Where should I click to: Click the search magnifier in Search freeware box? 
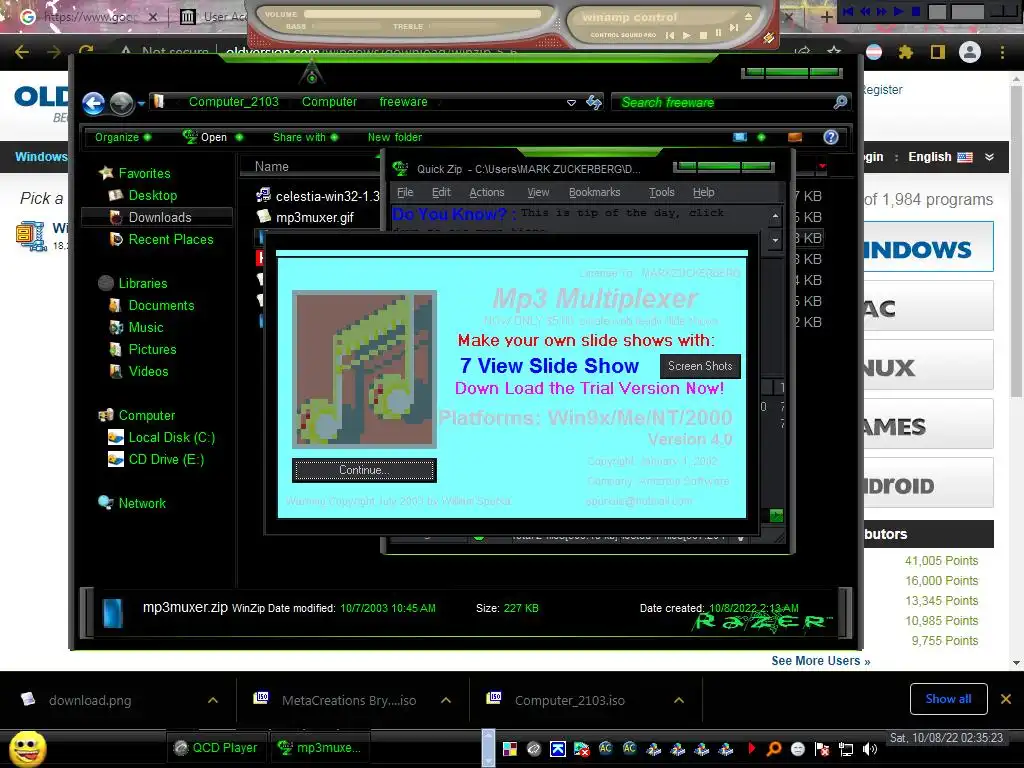click(840, 102)
